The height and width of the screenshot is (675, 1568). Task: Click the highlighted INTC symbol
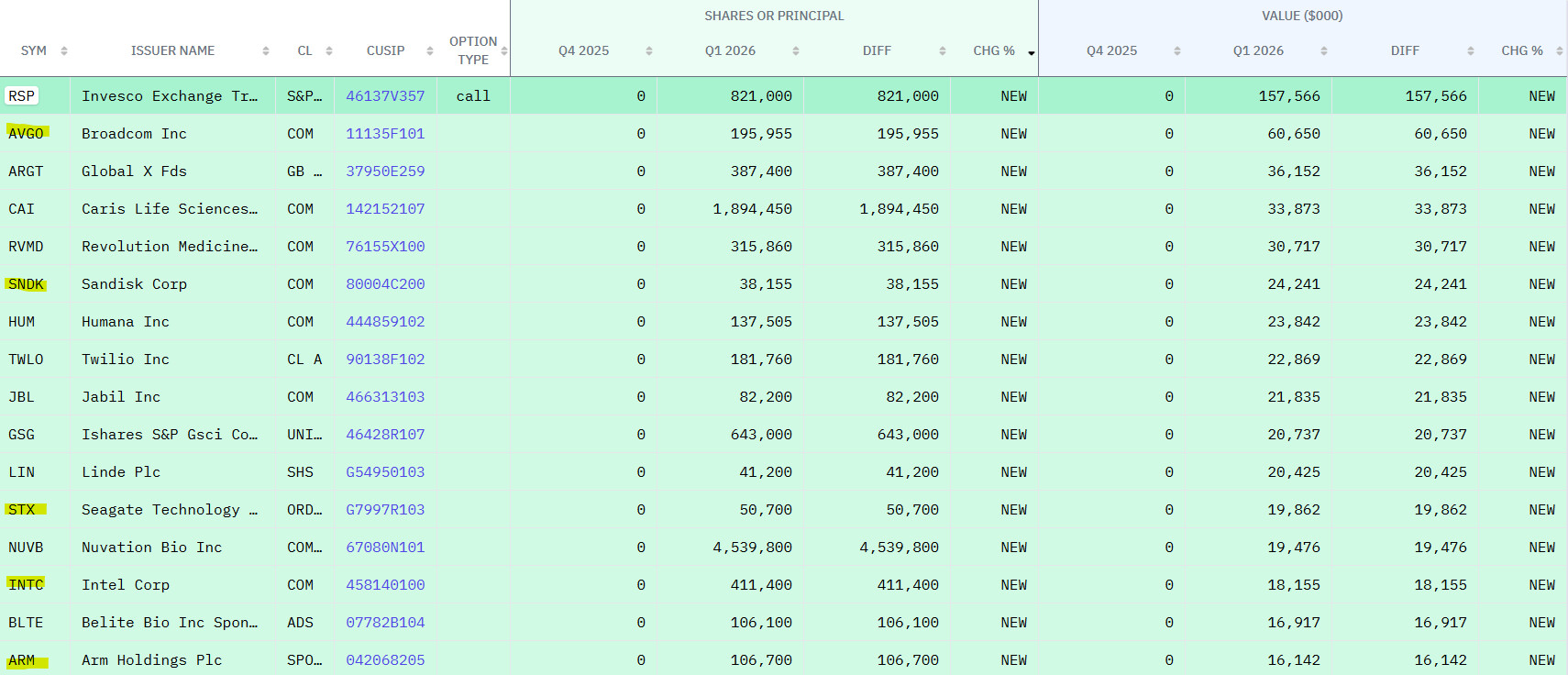click(x=26, y=585)
